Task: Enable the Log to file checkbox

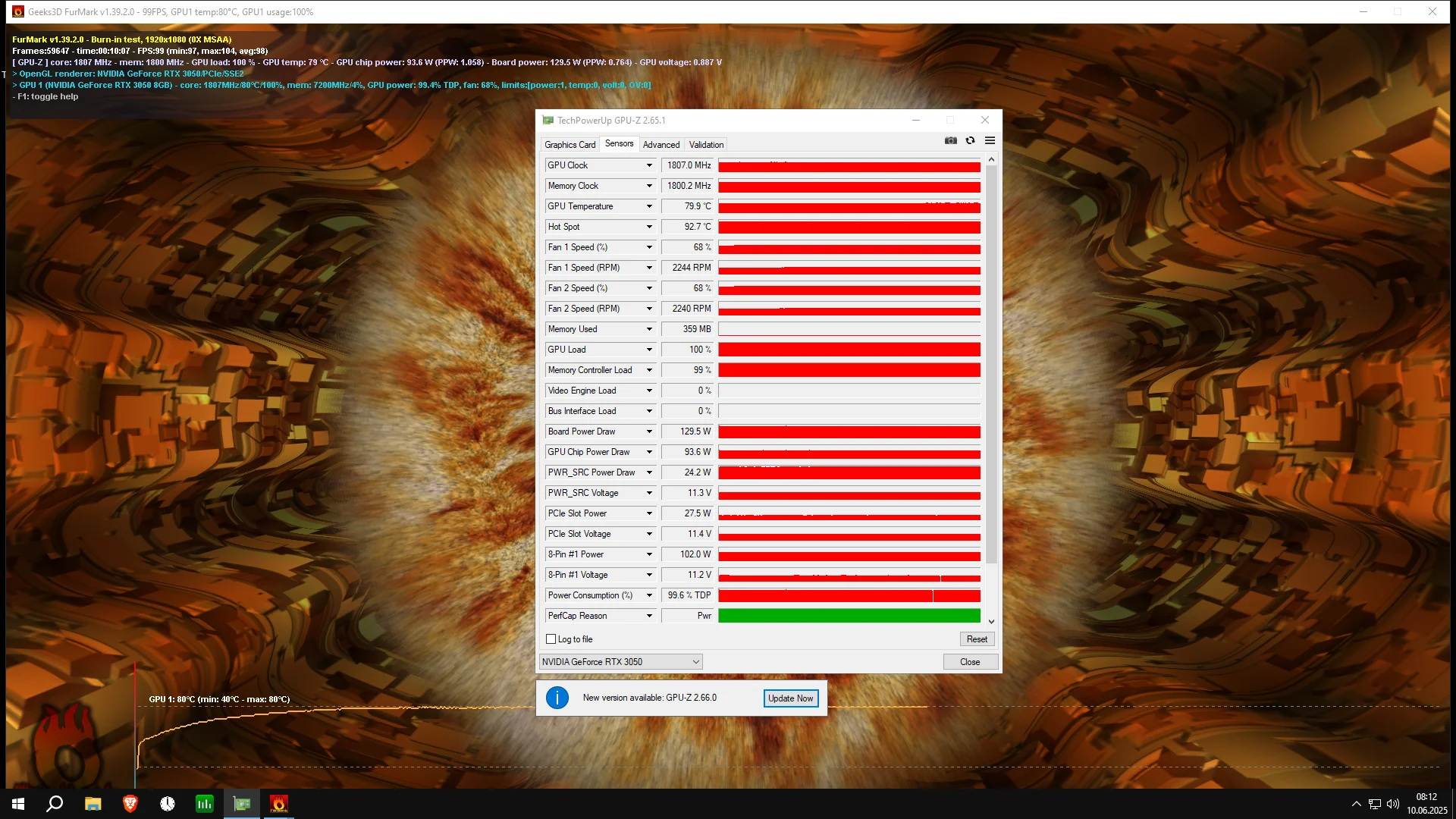Action: coord(551,639)
